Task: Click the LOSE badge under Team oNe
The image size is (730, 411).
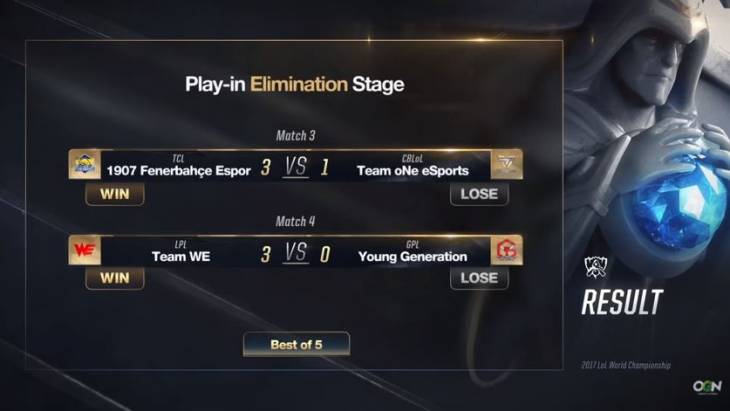Action: point(479,194)
